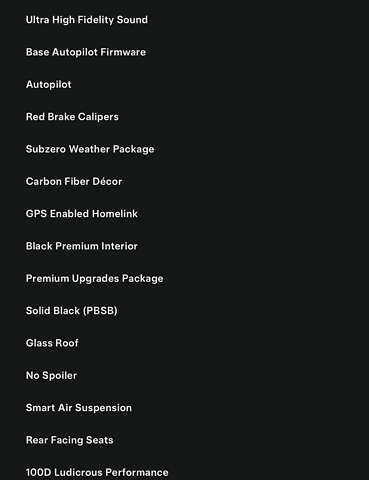The width and height of the screenshot is (369, 480).
Task: Select Ultra High Fidelity Sound item
Action: 87,20
